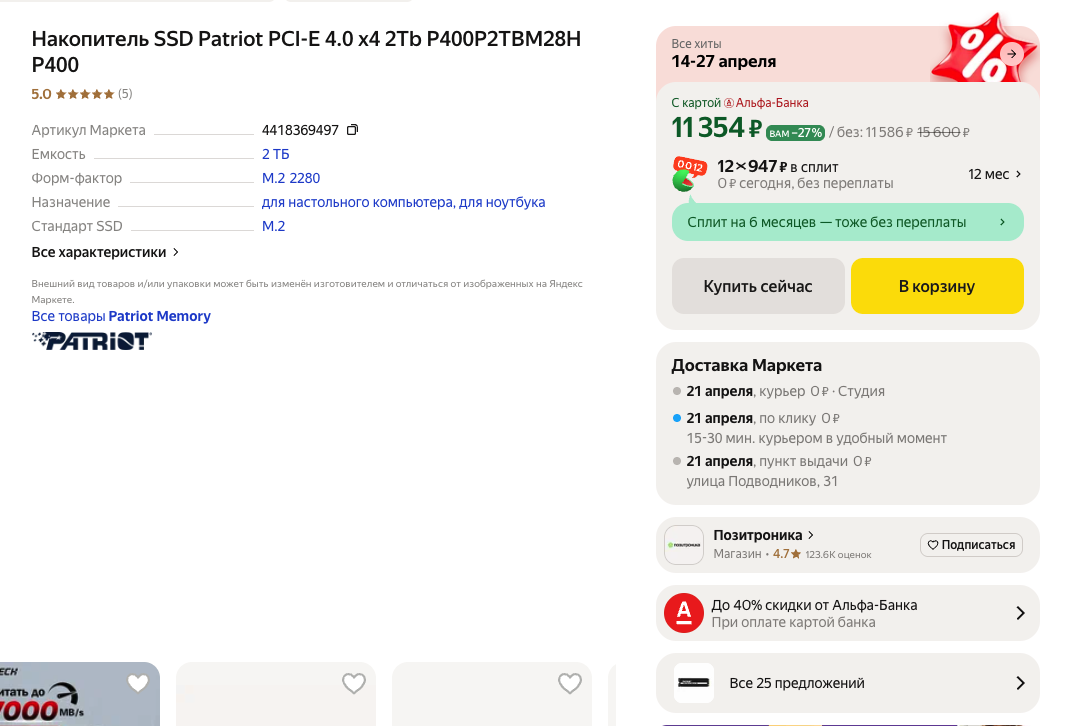
Task: Click the red percent sale star icon
Action: [983, 50]
